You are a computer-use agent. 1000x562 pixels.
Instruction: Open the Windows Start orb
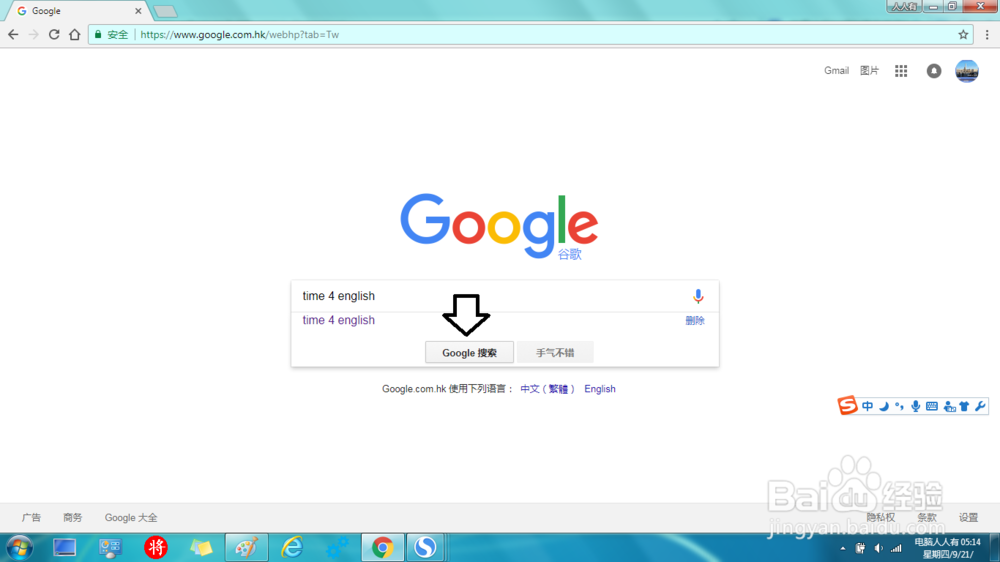20,547
